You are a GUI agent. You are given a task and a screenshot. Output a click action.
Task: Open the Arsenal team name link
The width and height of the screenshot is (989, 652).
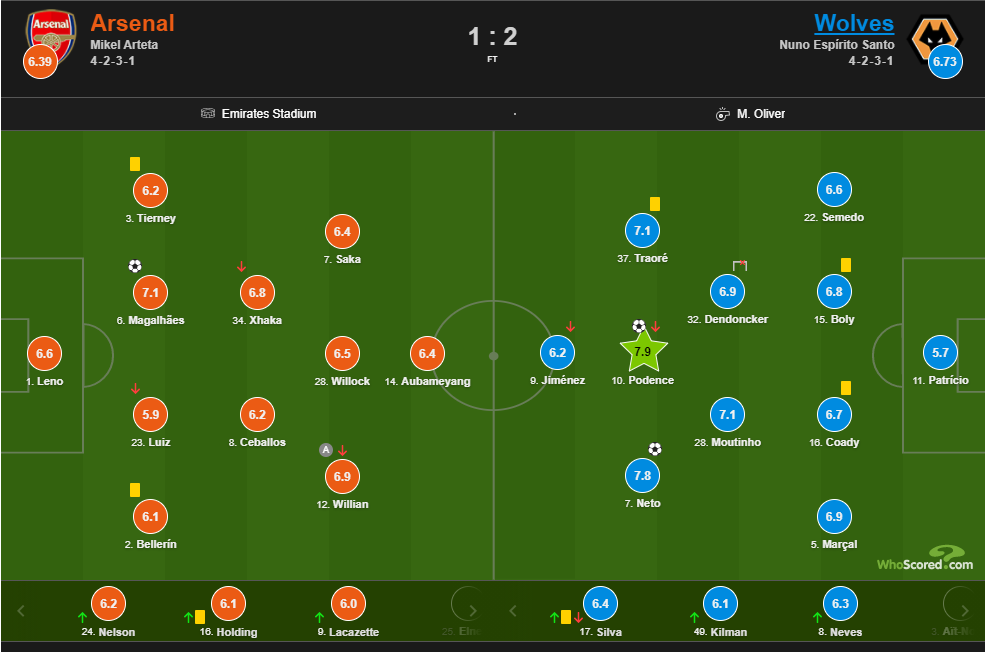click(x=132, y=23)
